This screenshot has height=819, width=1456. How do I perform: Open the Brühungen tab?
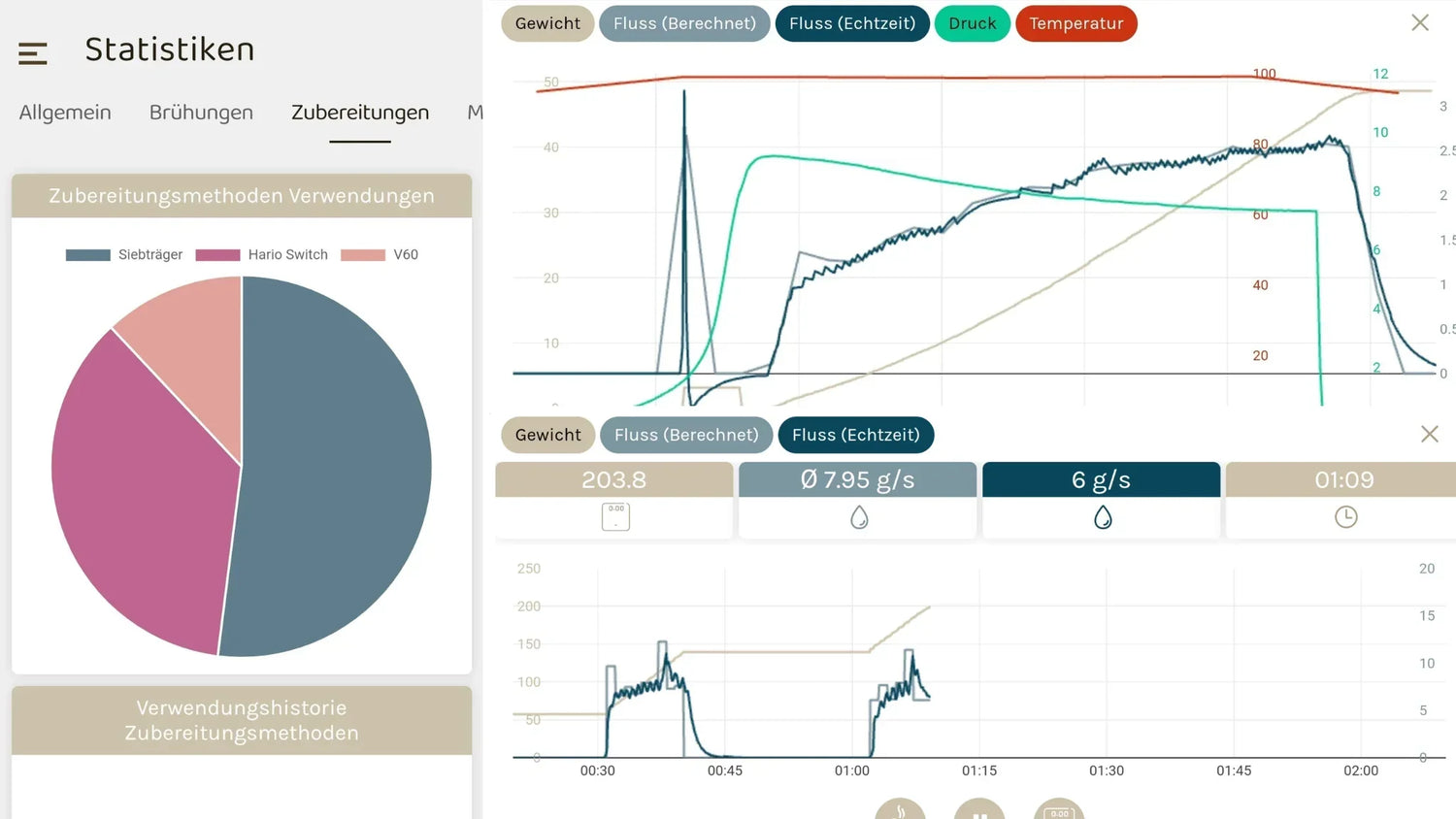pos(201,113)
